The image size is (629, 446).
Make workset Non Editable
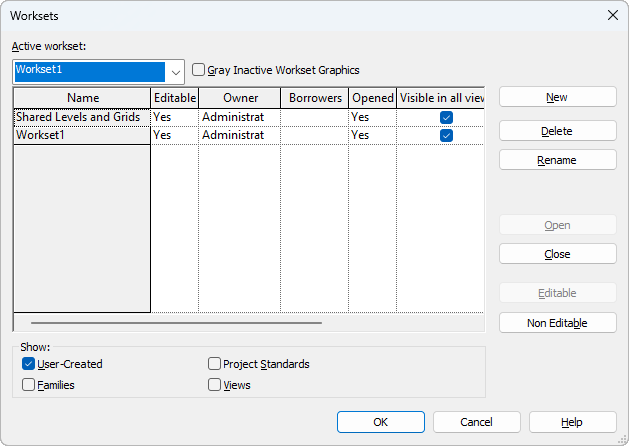pyautogui.click(x=557, y=322)
